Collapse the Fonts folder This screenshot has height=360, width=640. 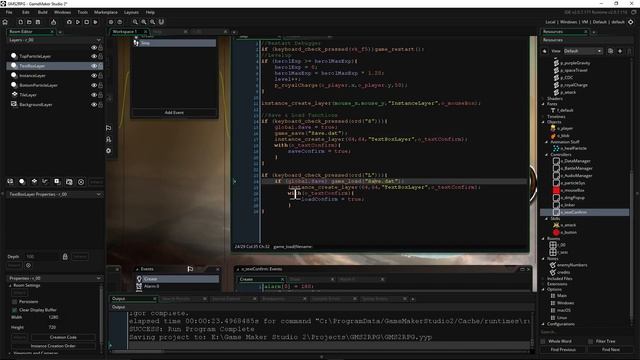coord(543,104)
